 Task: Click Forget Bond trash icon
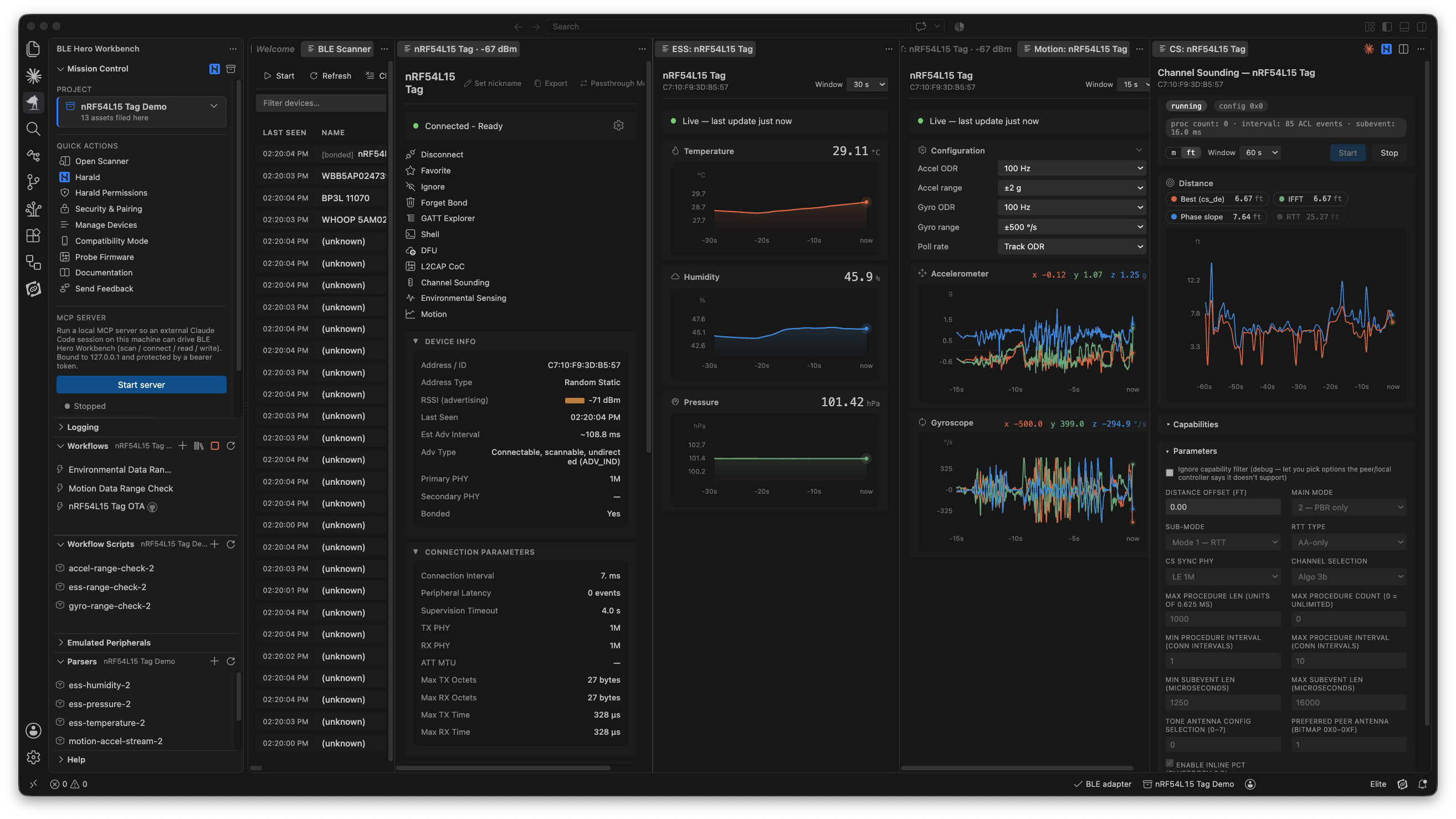[411, 202]
